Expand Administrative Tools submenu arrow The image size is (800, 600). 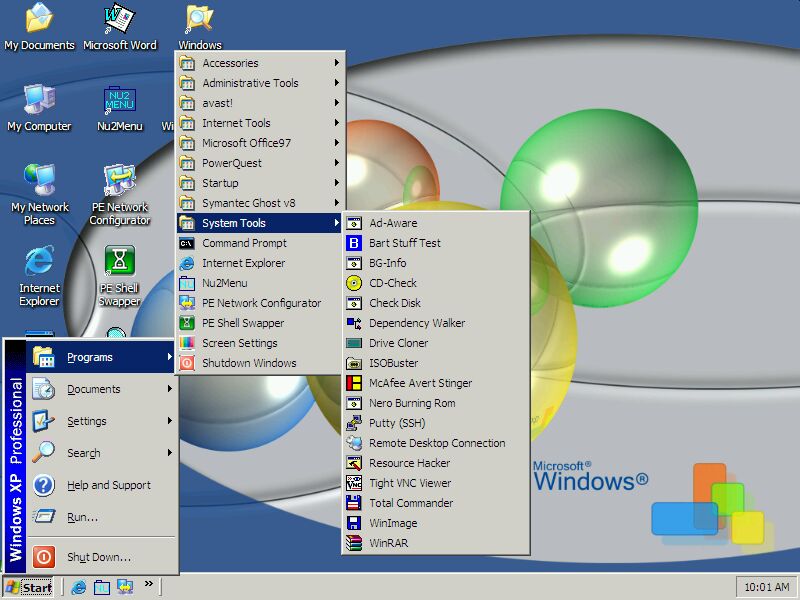point(337,83)
